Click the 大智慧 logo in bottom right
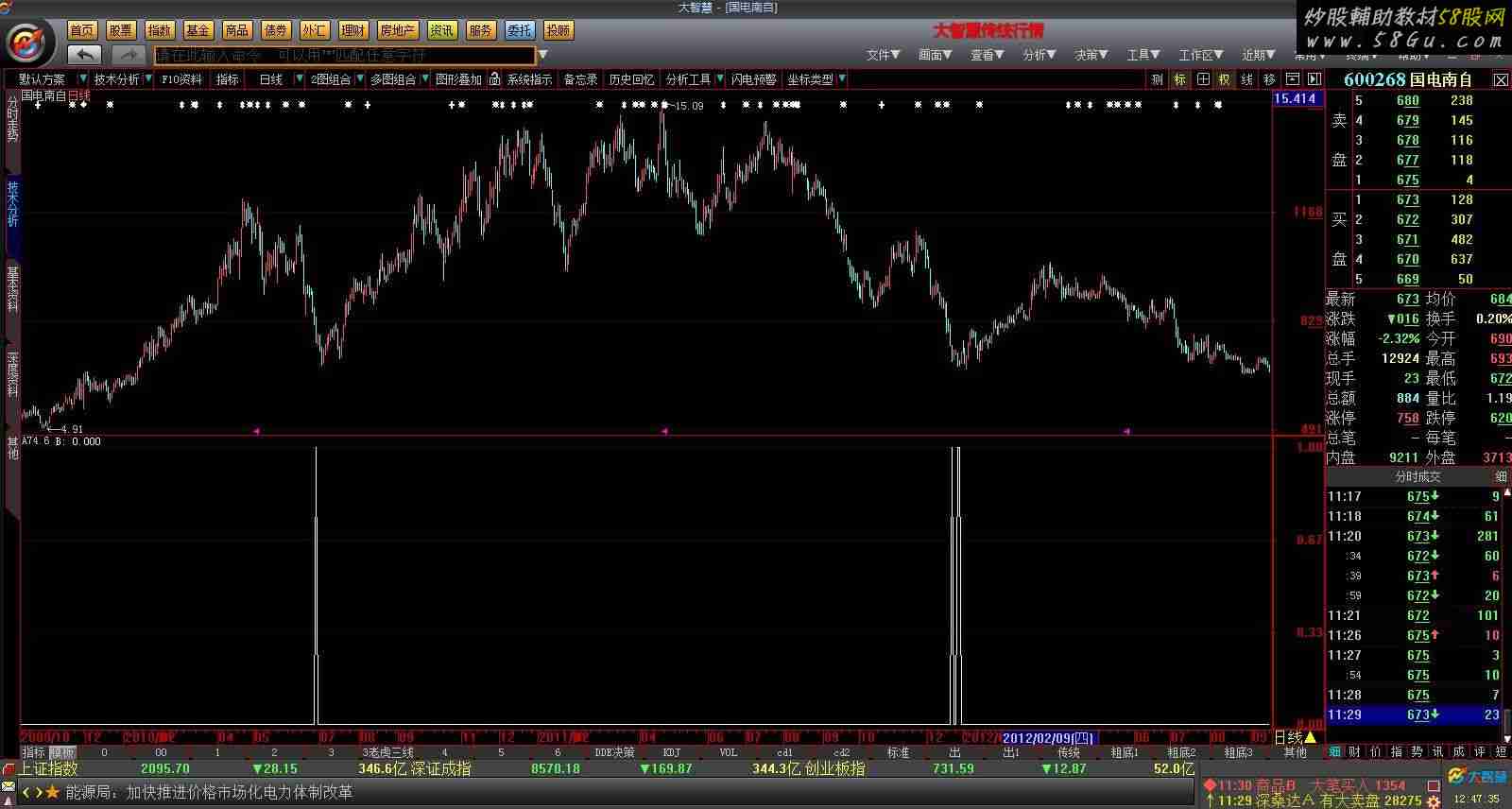Viewport: 1512px width, 809px height. tap(1479, 777)
